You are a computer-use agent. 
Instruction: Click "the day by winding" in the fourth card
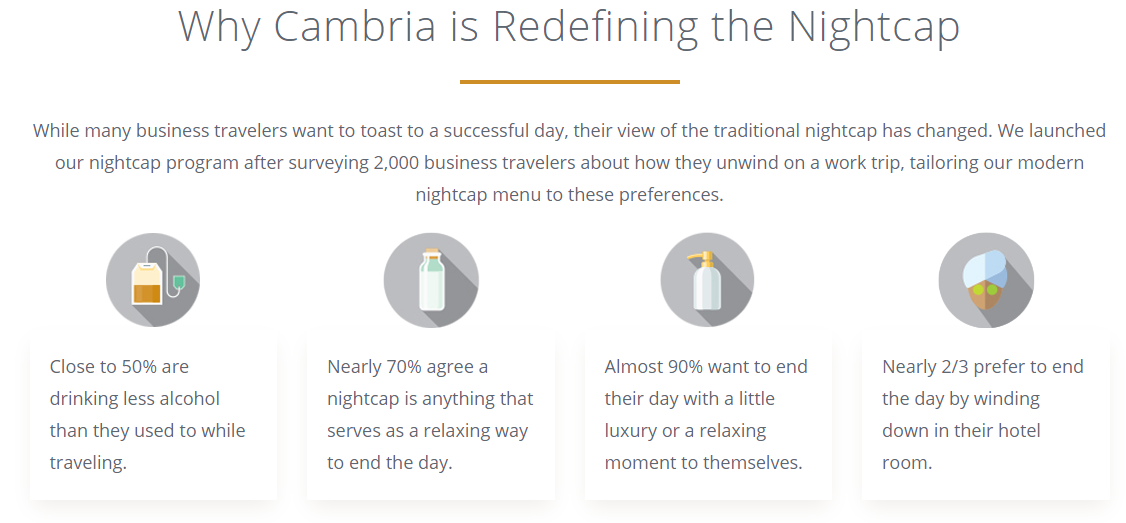click(961, 398)
